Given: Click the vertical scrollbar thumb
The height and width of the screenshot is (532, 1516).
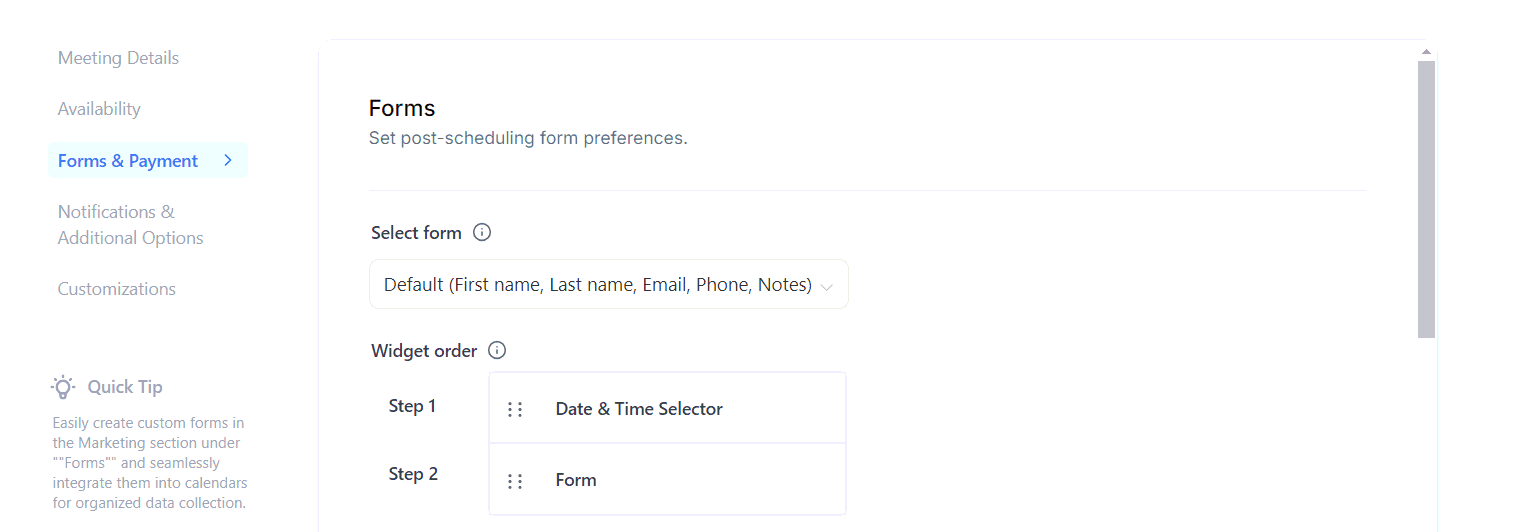Looking at the screenshot, I should 1426,200.
